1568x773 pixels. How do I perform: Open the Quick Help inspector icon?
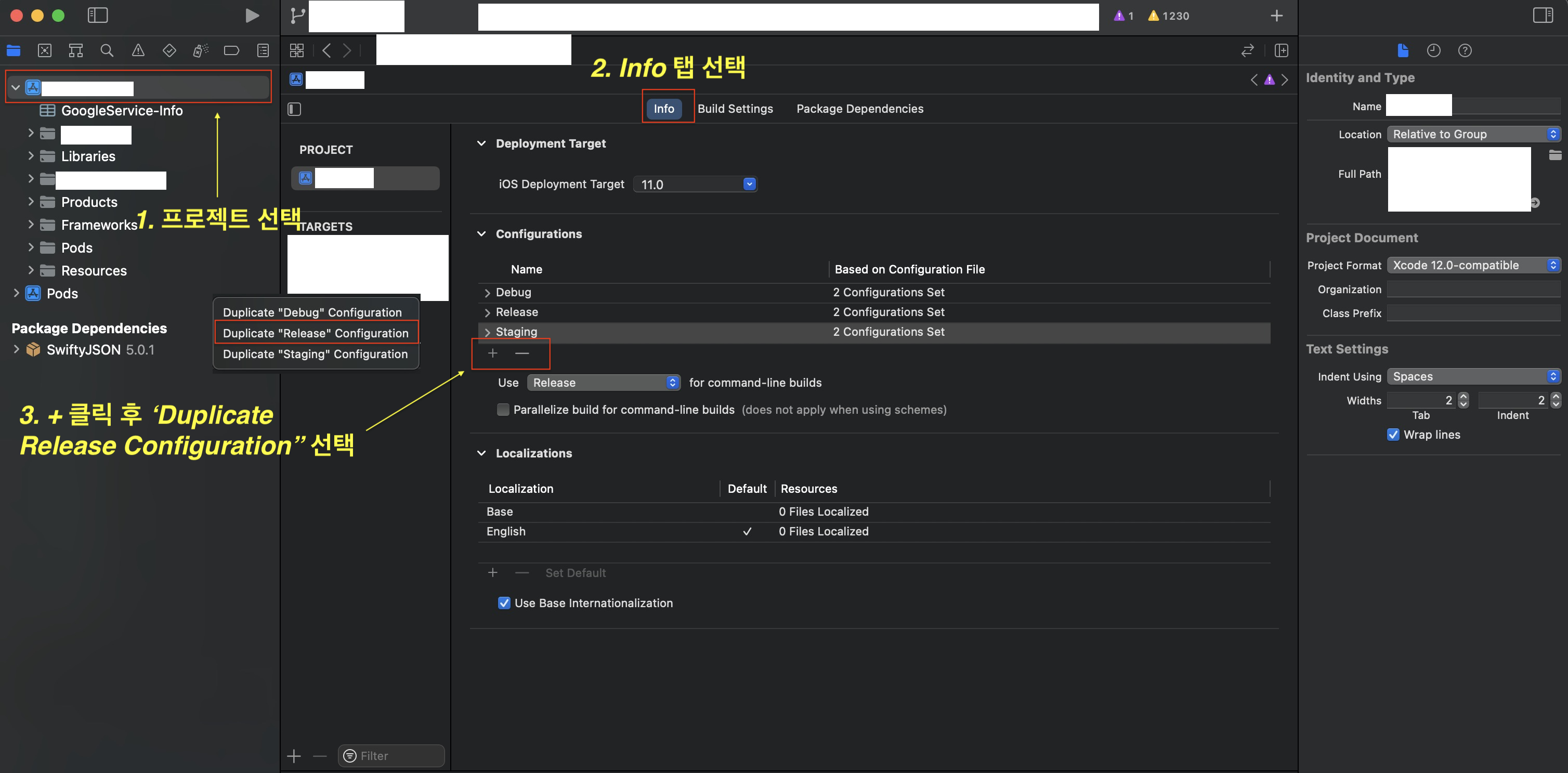[1465, 50]
